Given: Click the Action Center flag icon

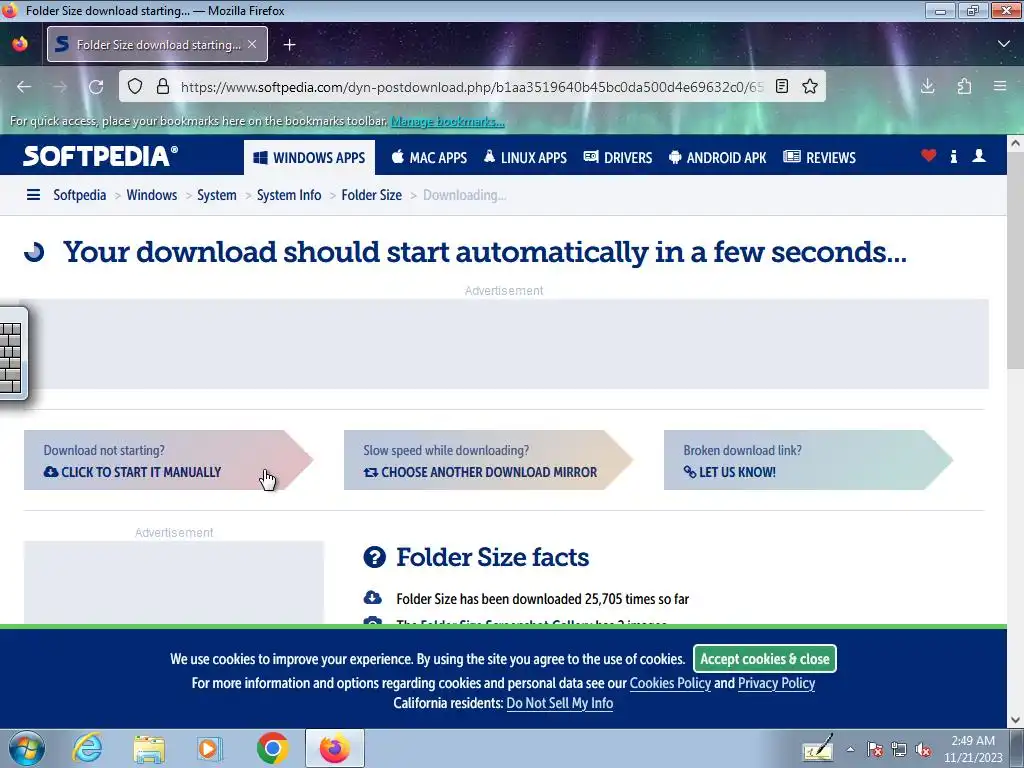Looking at the screenshot, I should click(875, 750).
